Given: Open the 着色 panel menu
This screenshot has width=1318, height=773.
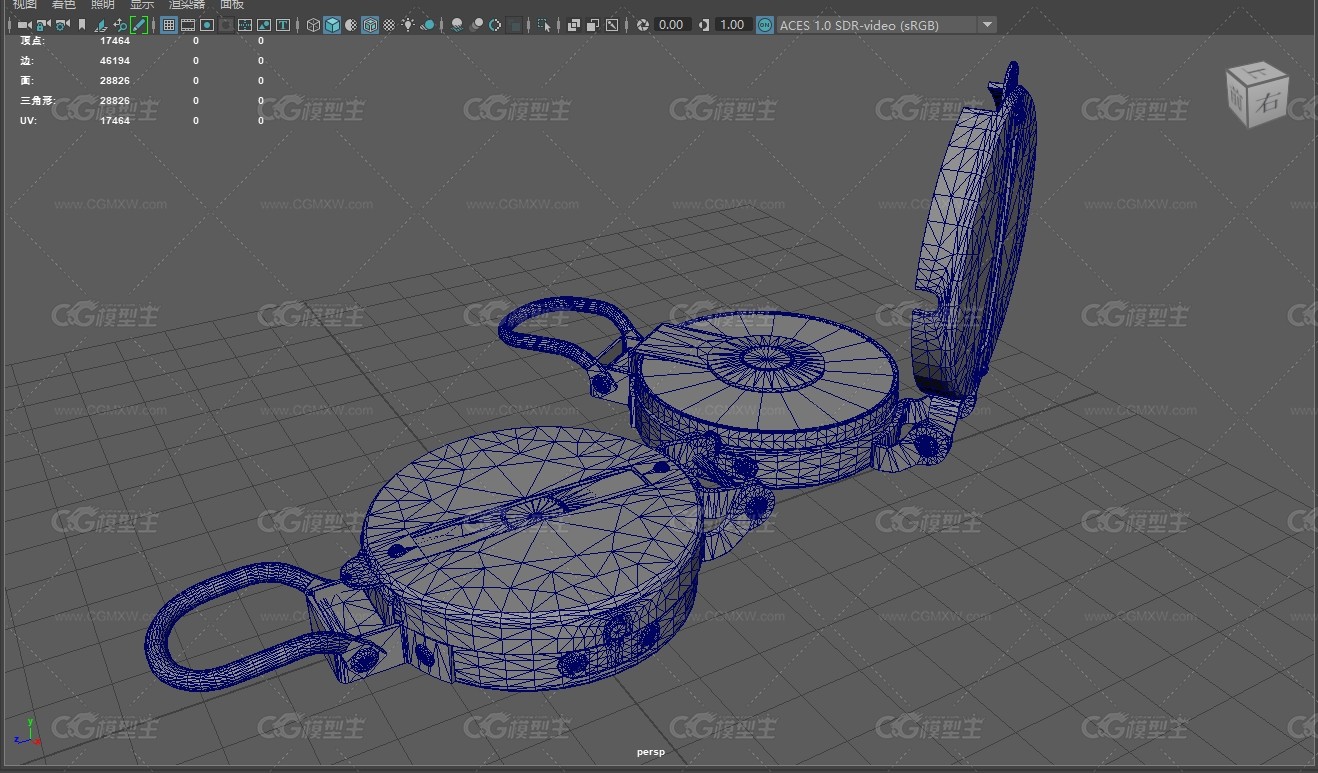Looking at the screenshot, I should click(64, 4).
